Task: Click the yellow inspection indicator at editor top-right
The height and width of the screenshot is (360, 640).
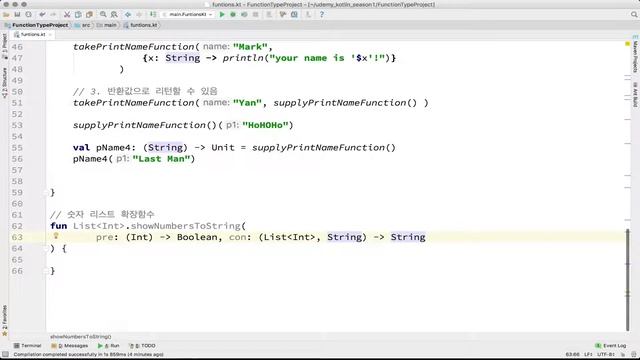Action: [x=628, y=44]
